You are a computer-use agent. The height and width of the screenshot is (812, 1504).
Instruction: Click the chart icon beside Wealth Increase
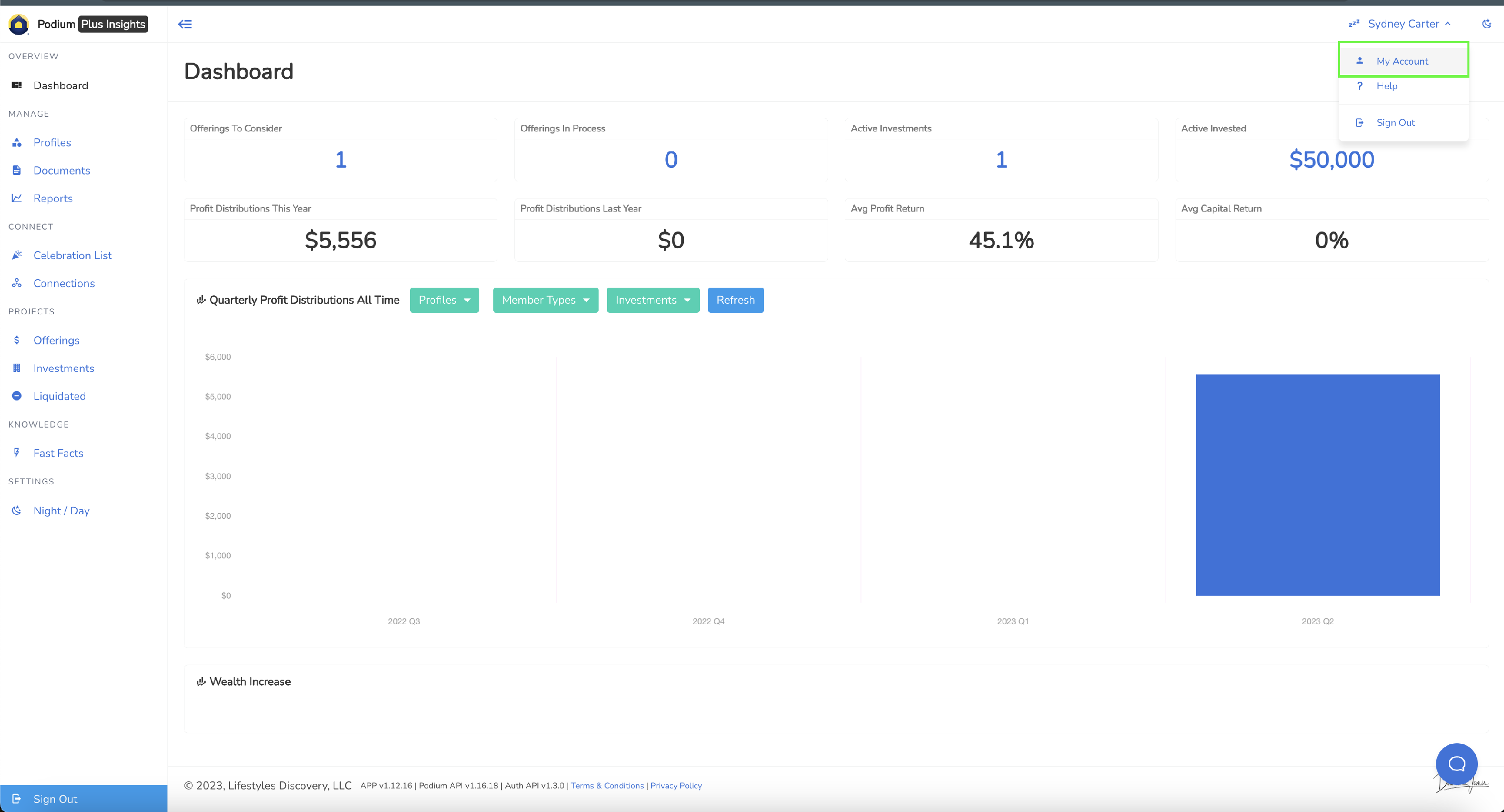click(202, 681)
